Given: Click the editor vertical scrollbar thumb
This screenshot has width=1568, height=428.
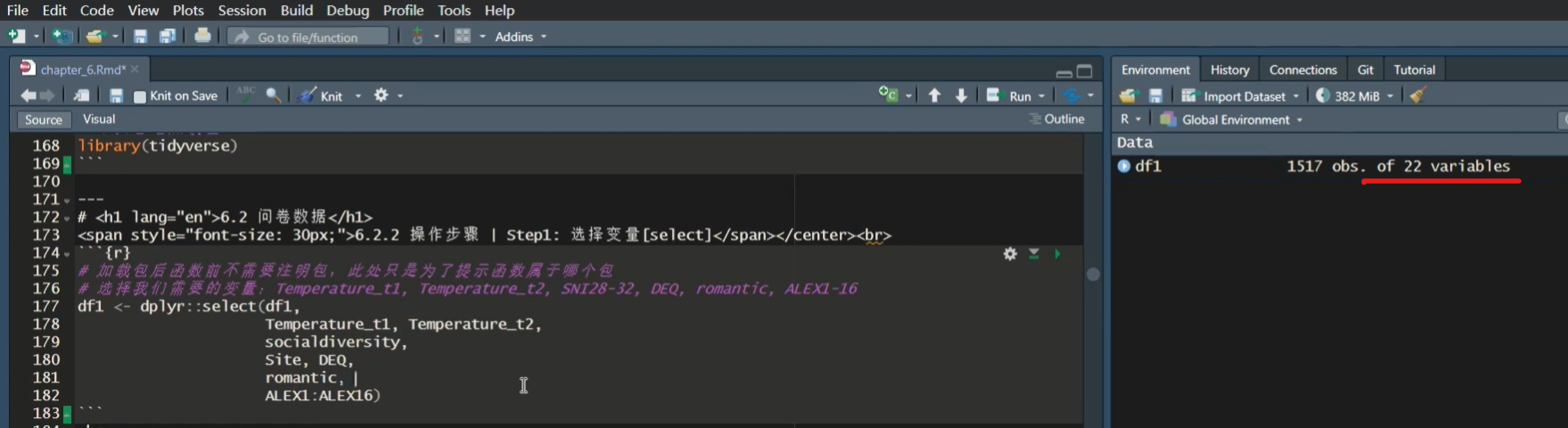Looking at the screenshot, I should point(1093,275).
